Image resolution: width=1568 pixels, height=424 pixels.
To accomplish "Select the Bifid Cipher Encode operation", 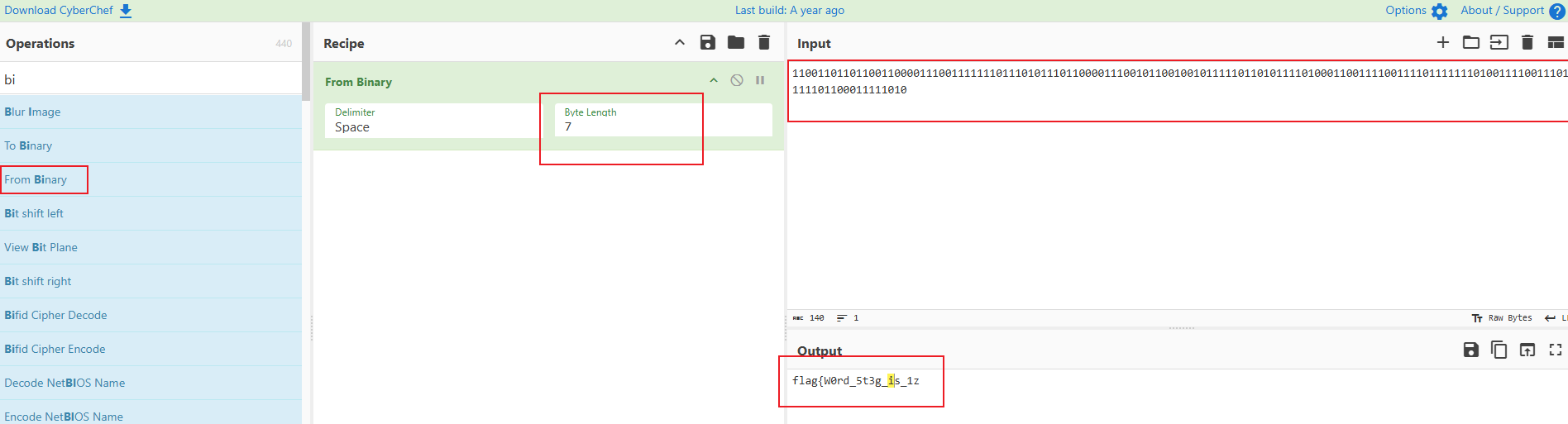I will pyautogui.click(x=151, y=349).
